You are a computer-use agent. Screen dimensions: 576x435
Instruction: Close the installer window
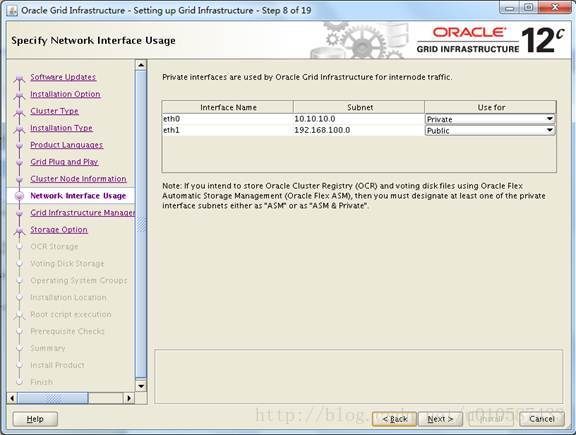(554, 8)
